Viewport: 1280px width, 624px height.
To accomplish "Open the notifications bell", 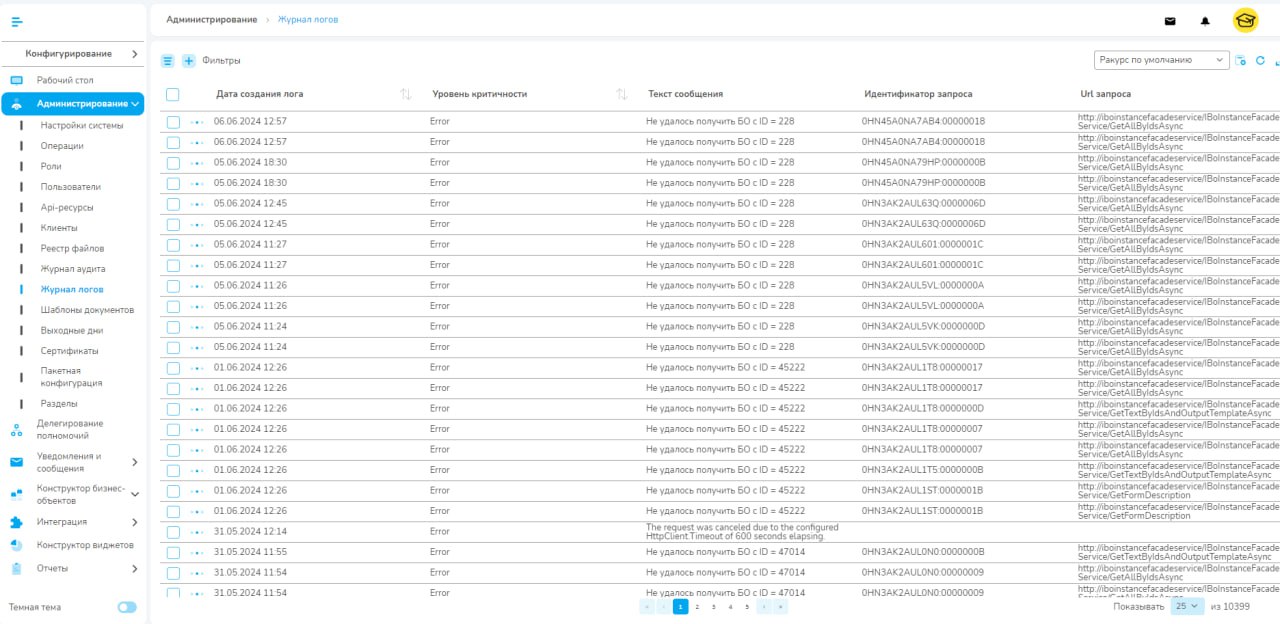I will point(1205,20).
